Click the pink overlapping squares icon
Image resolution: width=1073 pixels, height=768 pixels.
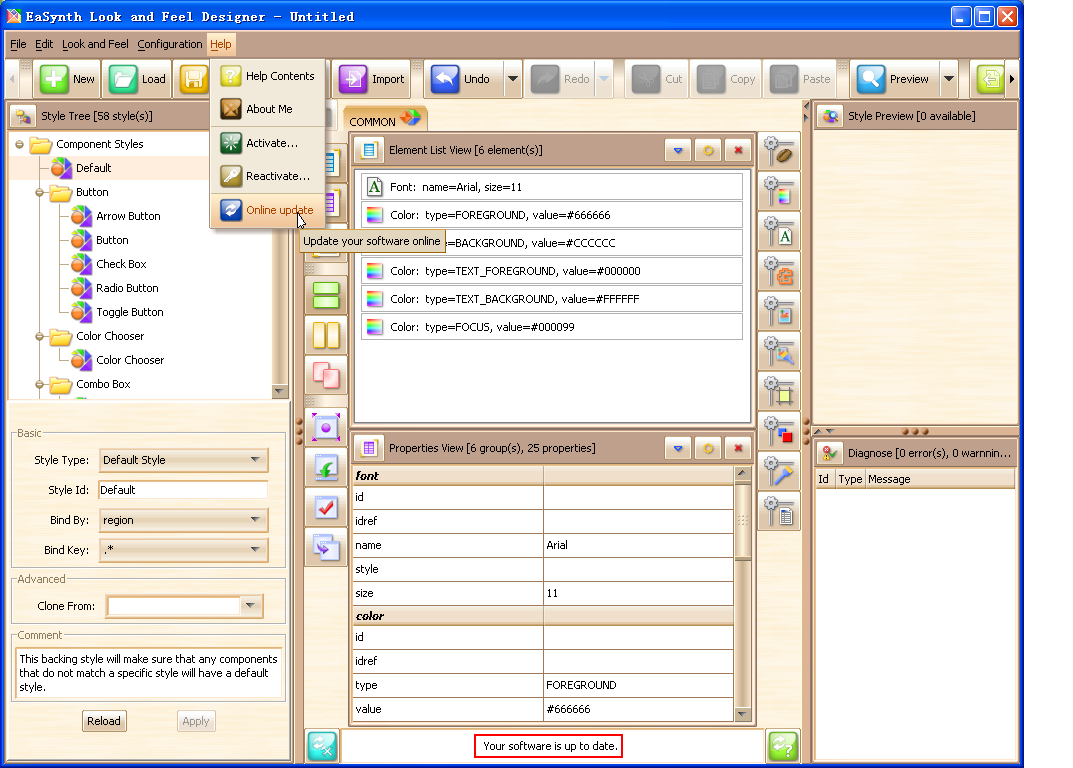326,375
